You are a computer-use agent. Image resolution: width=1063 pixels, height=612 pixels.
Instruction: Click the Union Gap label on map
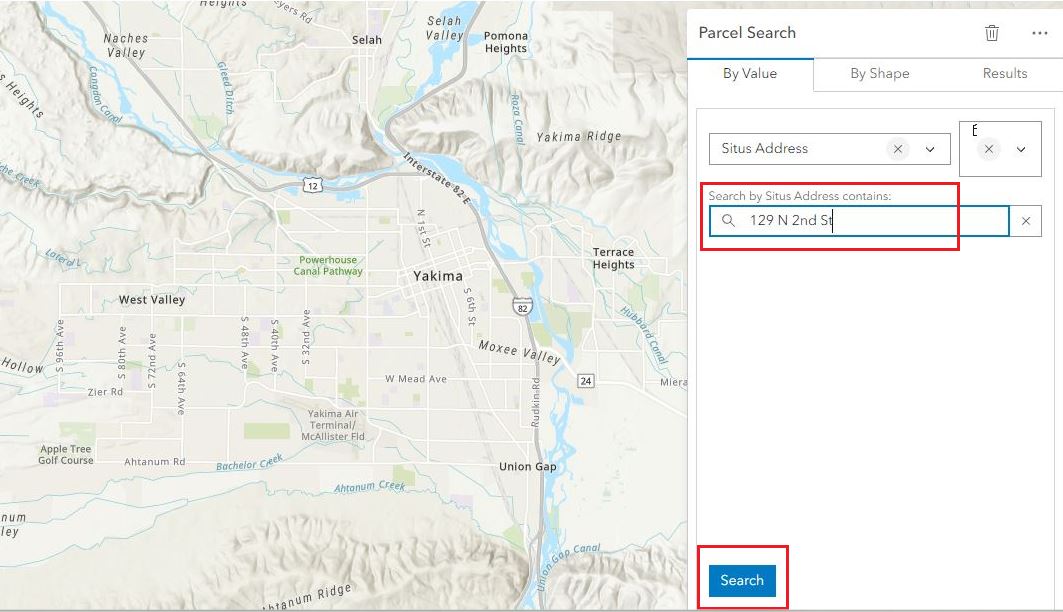[528, 467]
